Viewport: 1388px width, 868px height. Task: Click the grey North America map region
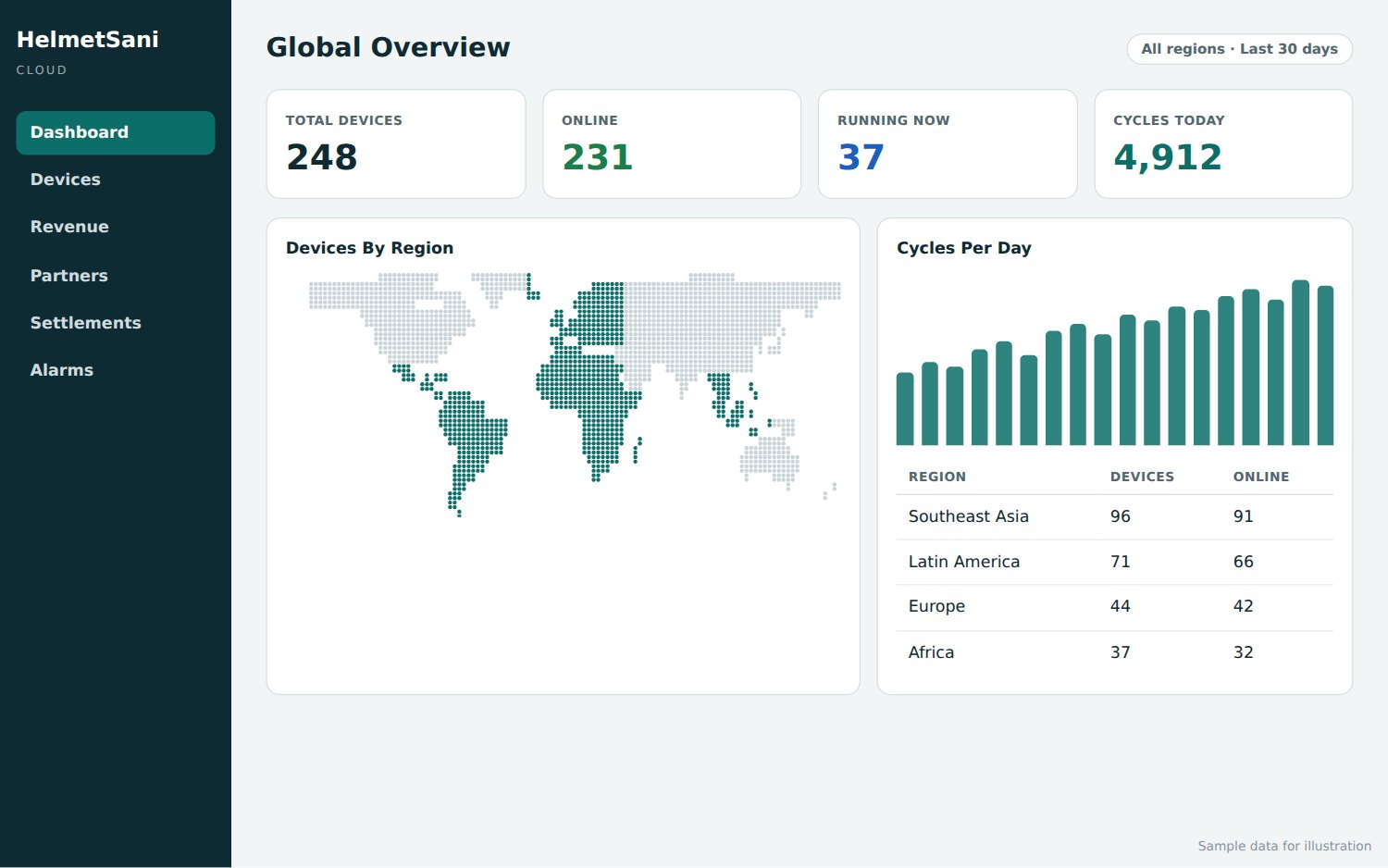407,319
